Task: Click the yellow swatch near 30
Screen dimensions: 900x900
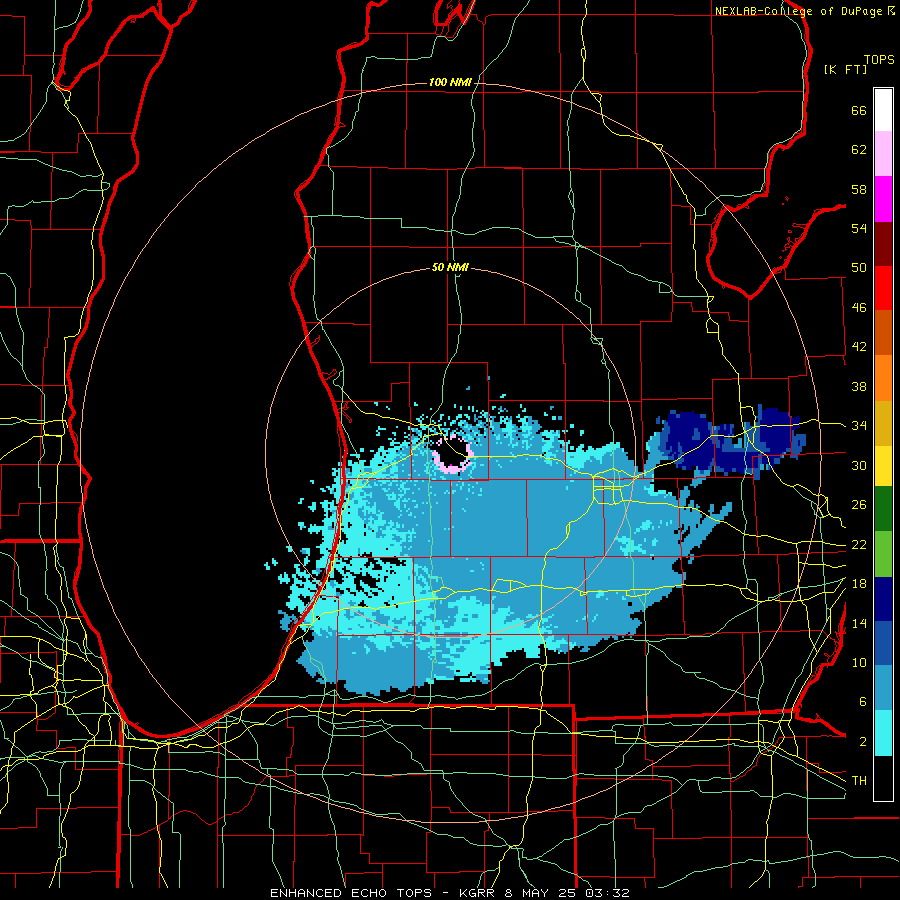Action: pyautogui.click(x=883, y=465)
